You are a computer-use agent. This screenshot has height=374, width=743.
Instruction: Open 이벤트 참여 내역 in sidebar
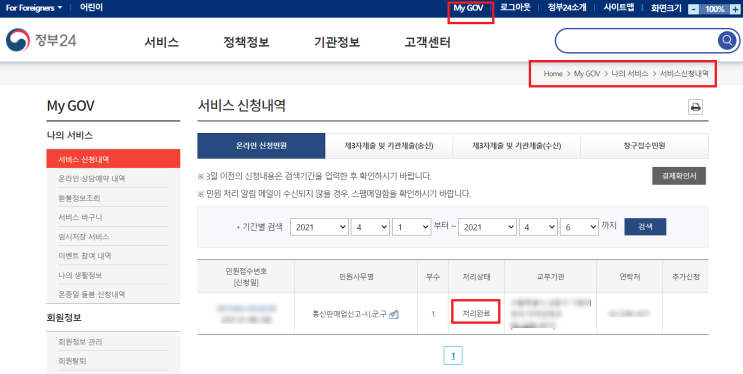click(84, 256)
